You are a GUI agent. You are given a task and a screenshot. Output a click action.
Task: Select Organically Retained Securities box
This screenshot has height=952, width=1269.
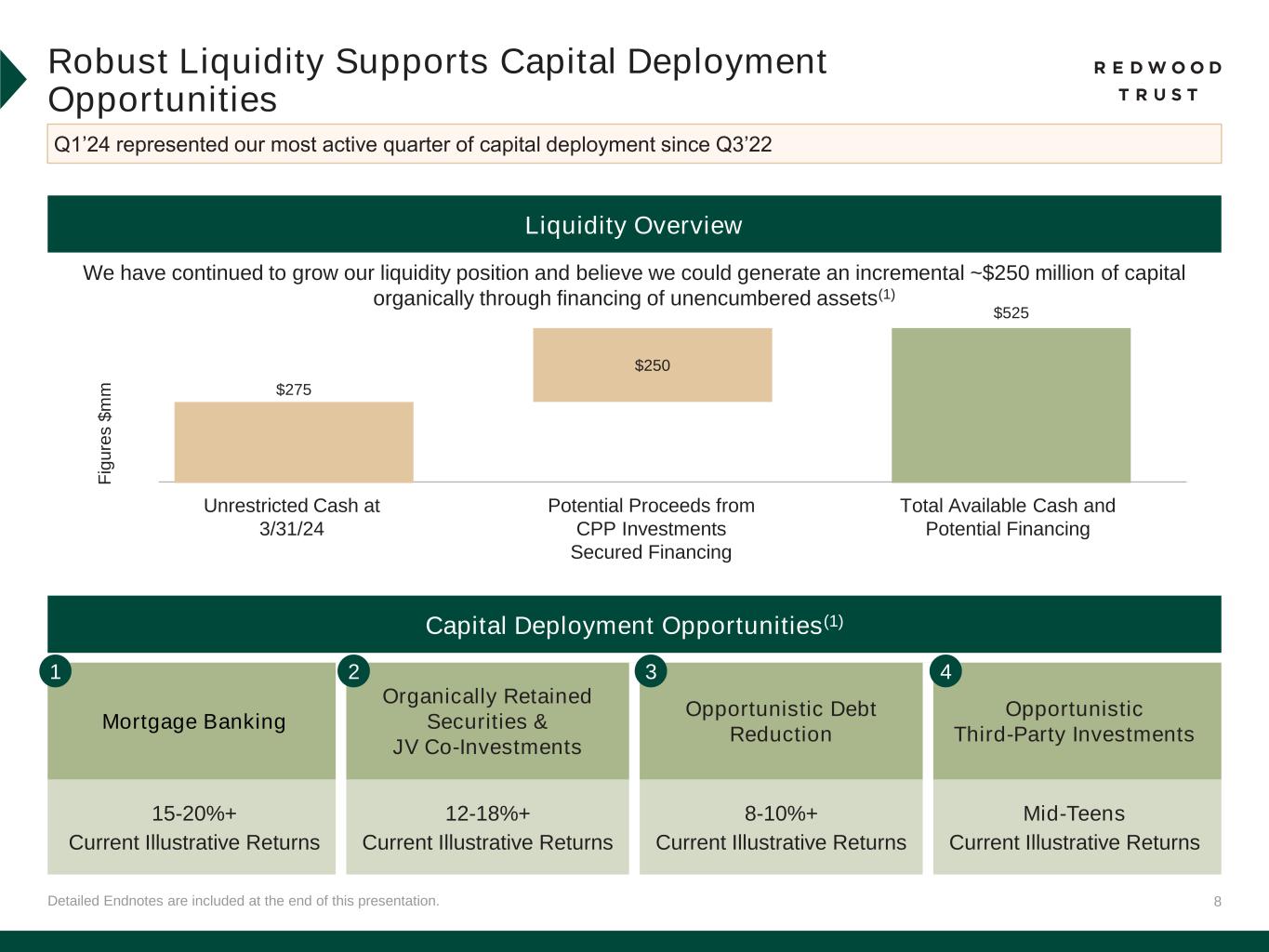487,721
